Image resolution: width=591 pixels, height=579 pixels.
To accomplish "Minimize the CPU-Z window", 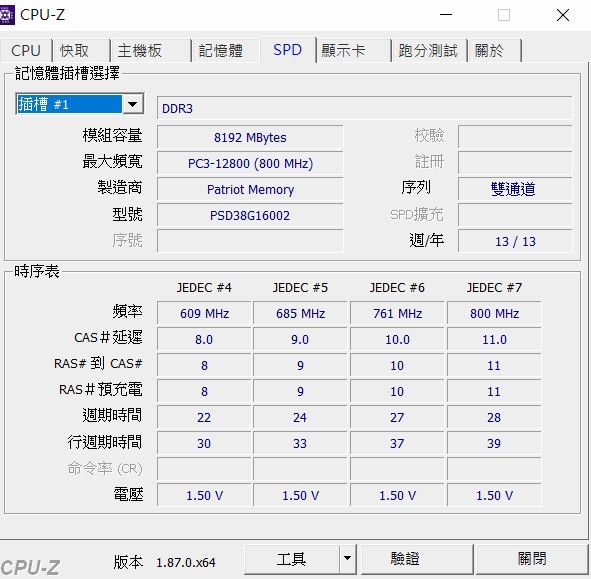I will click(446, 15).
